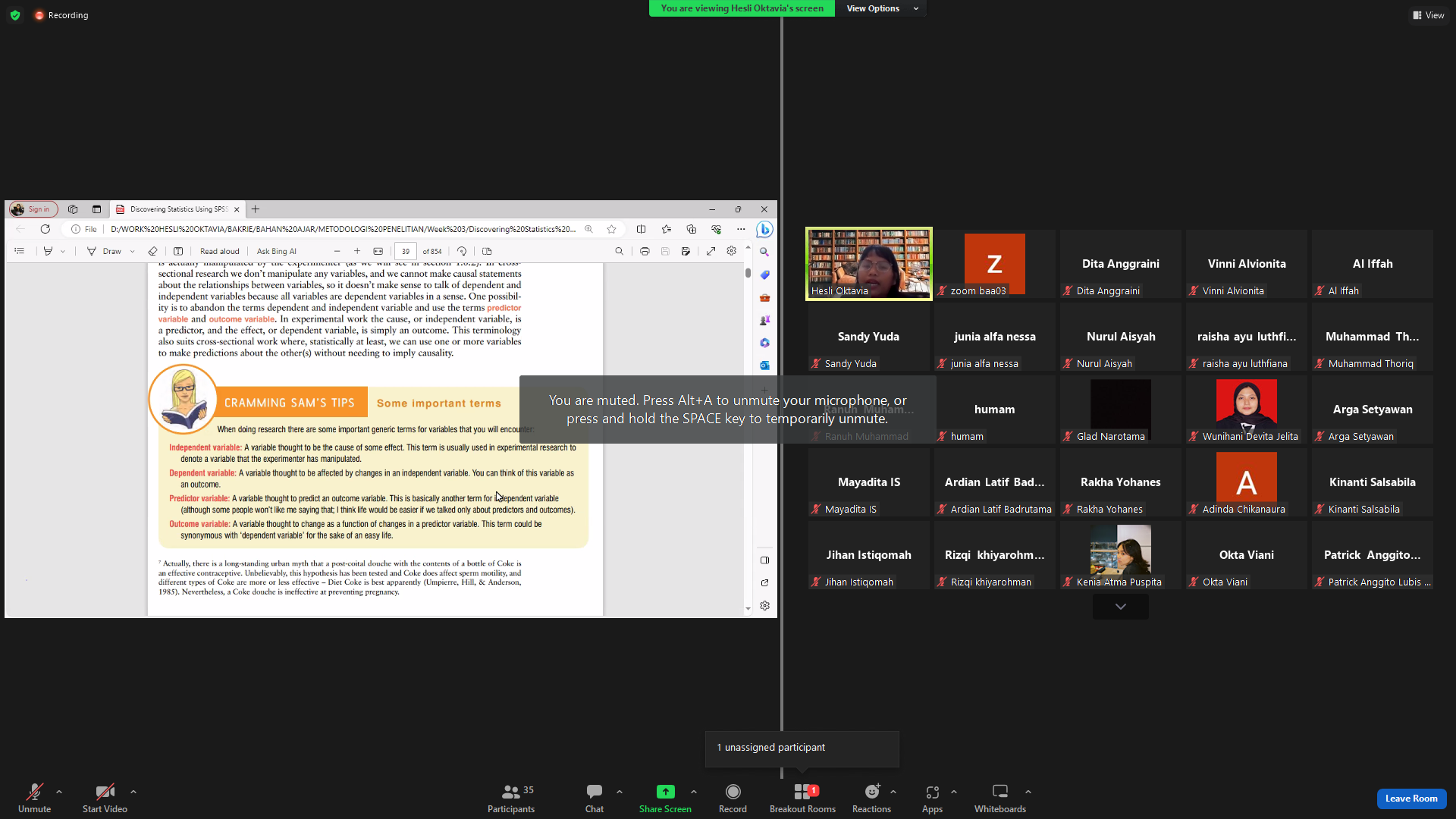Screen dimensions: 1456x819
Task: Enter PDF full screen mode
Action: (x=711, y=251)
